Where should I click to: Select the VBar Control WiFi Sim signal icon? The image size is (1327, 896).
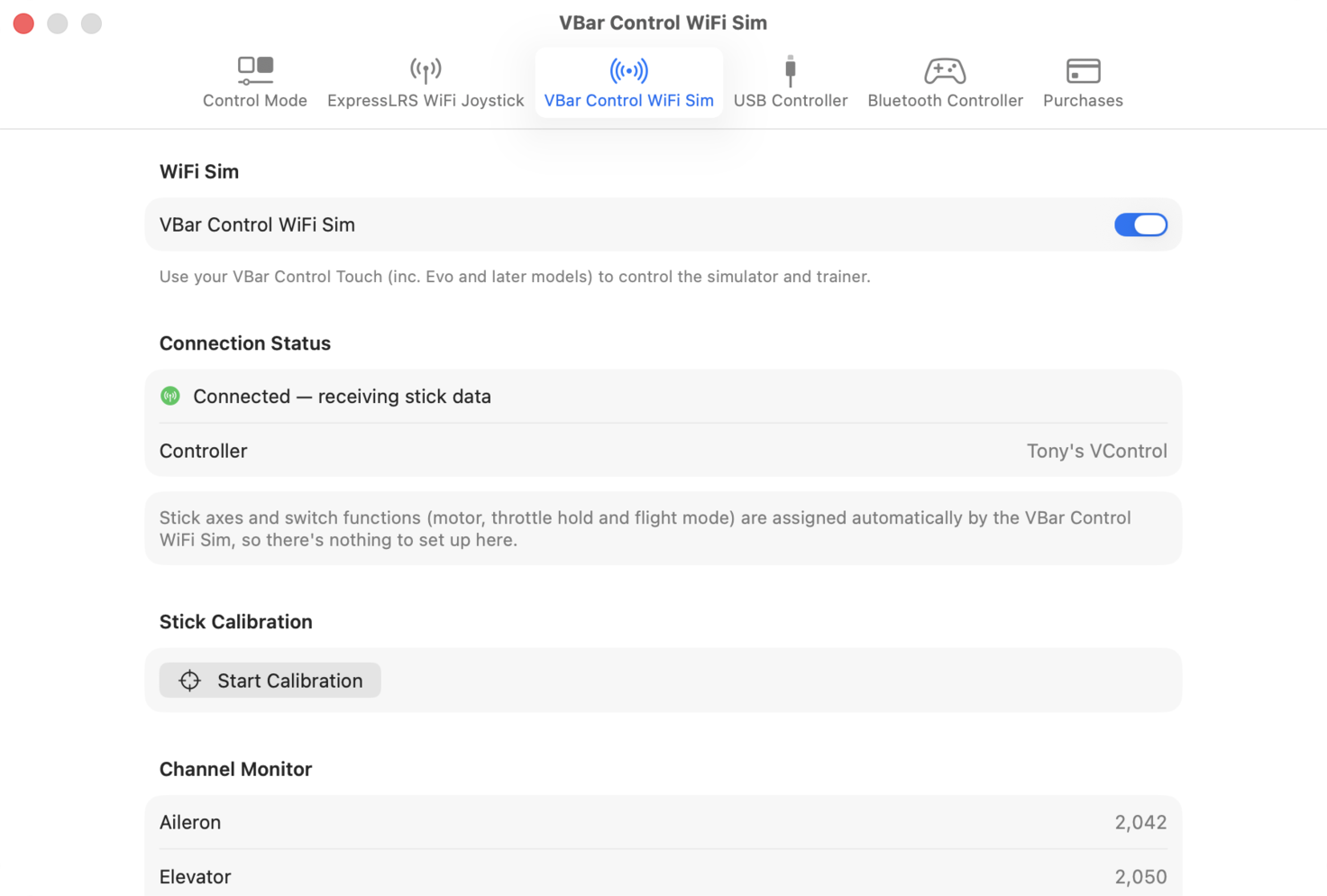(628, 70)
